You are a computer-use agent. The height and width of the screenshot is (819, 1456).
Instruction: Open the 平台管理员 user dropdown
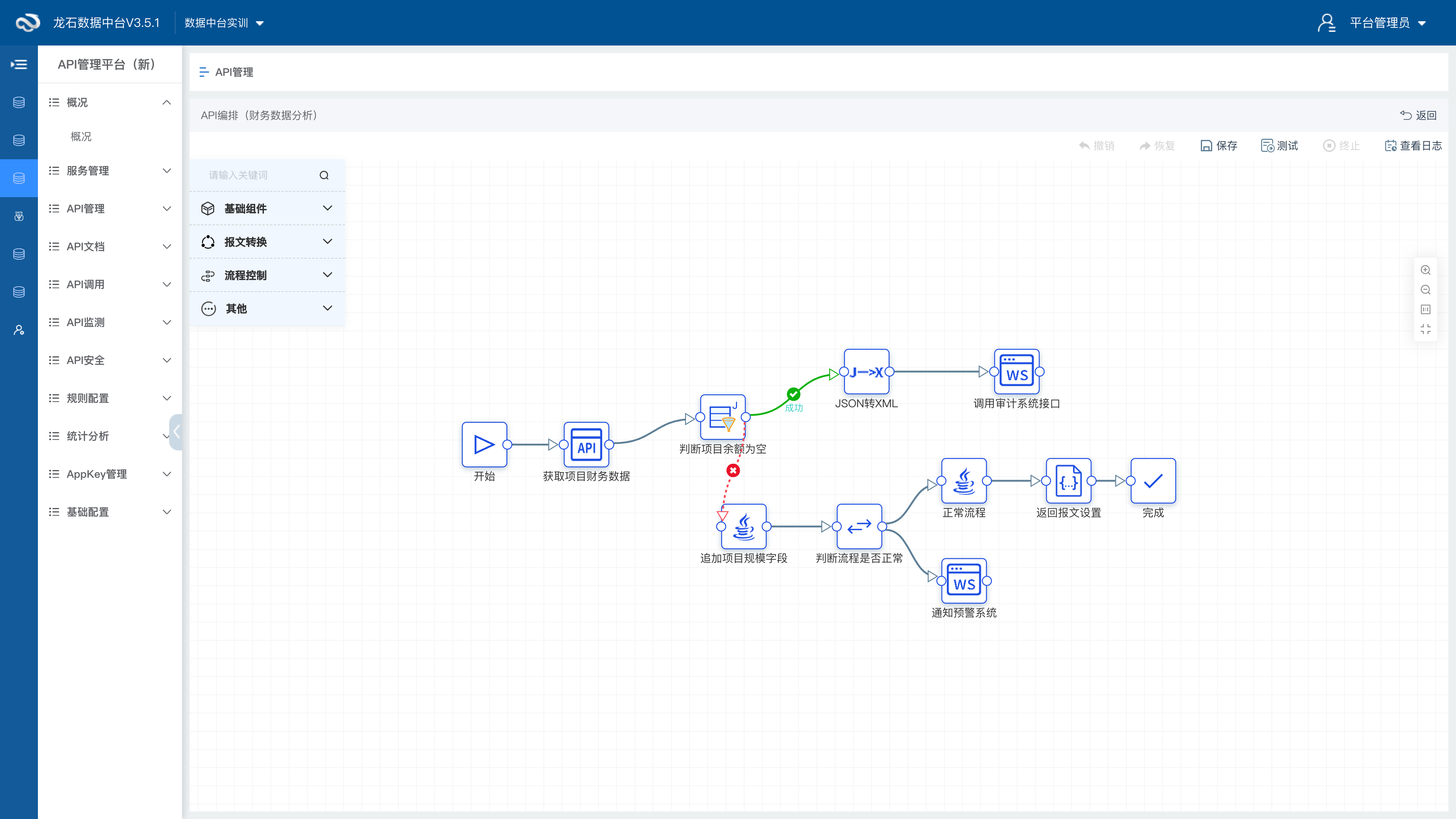point(1388,23)
